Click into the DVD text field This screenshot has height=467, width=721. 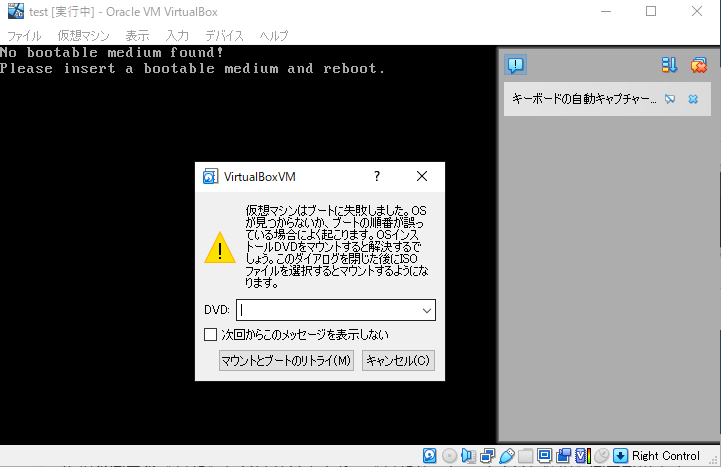pos(328,310)
